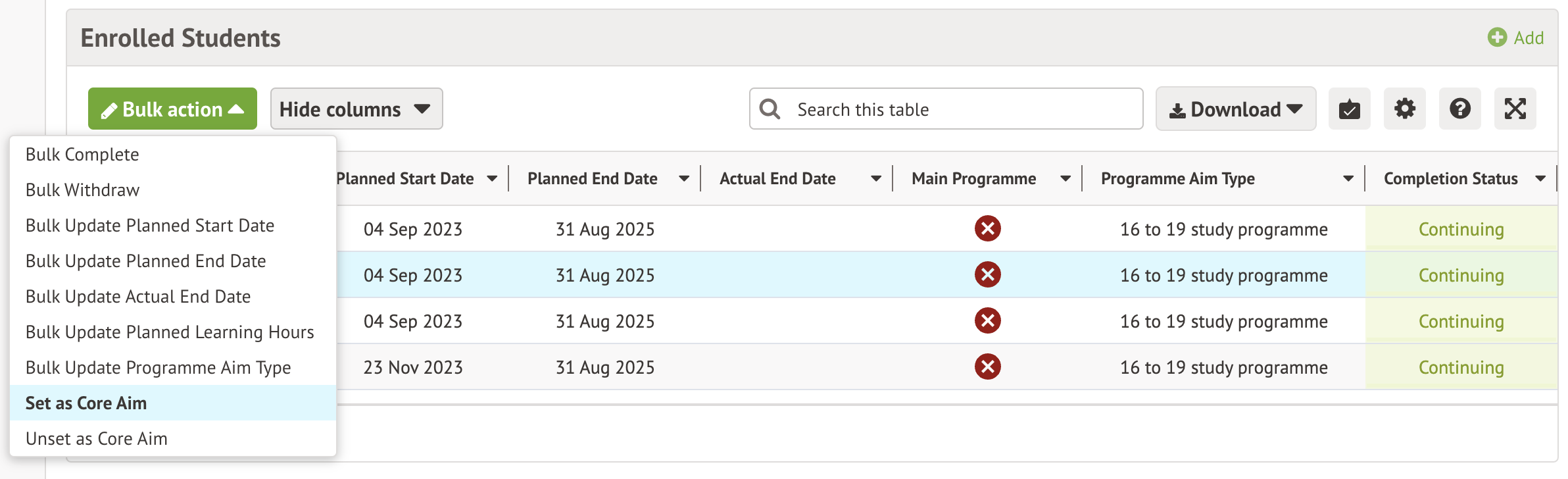Select Bulk Update Planned Learning Hours

[x=170, y=332]
